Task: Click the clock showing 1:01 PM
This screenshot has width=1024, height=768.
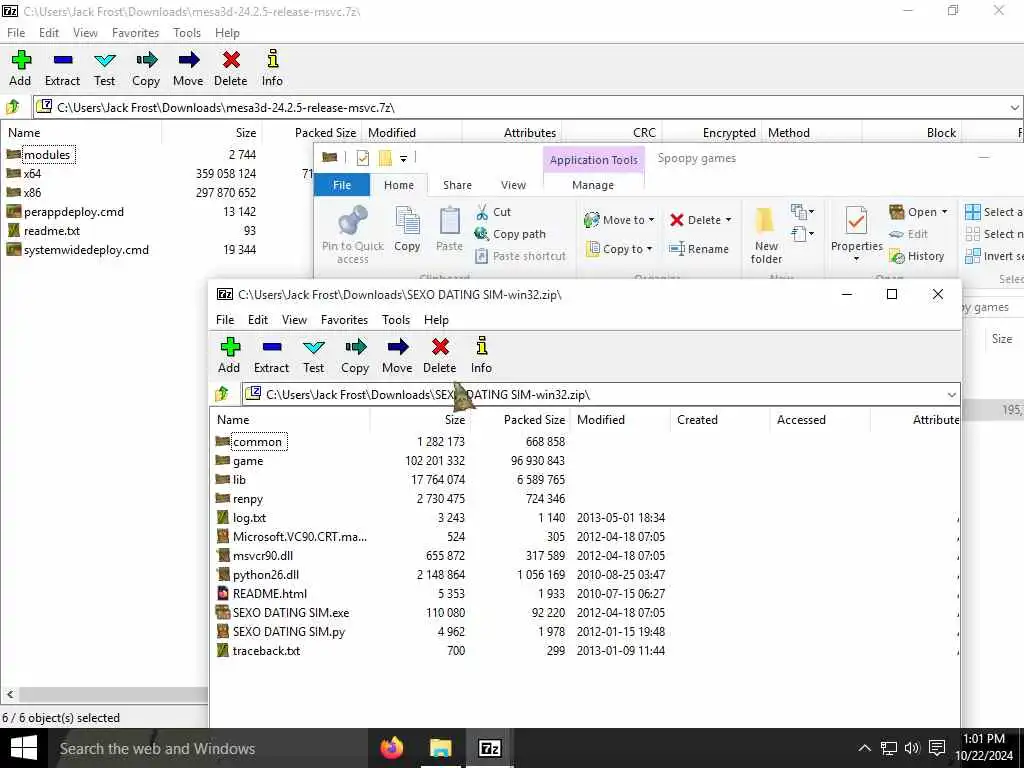Action: click(x=984, y=739)
